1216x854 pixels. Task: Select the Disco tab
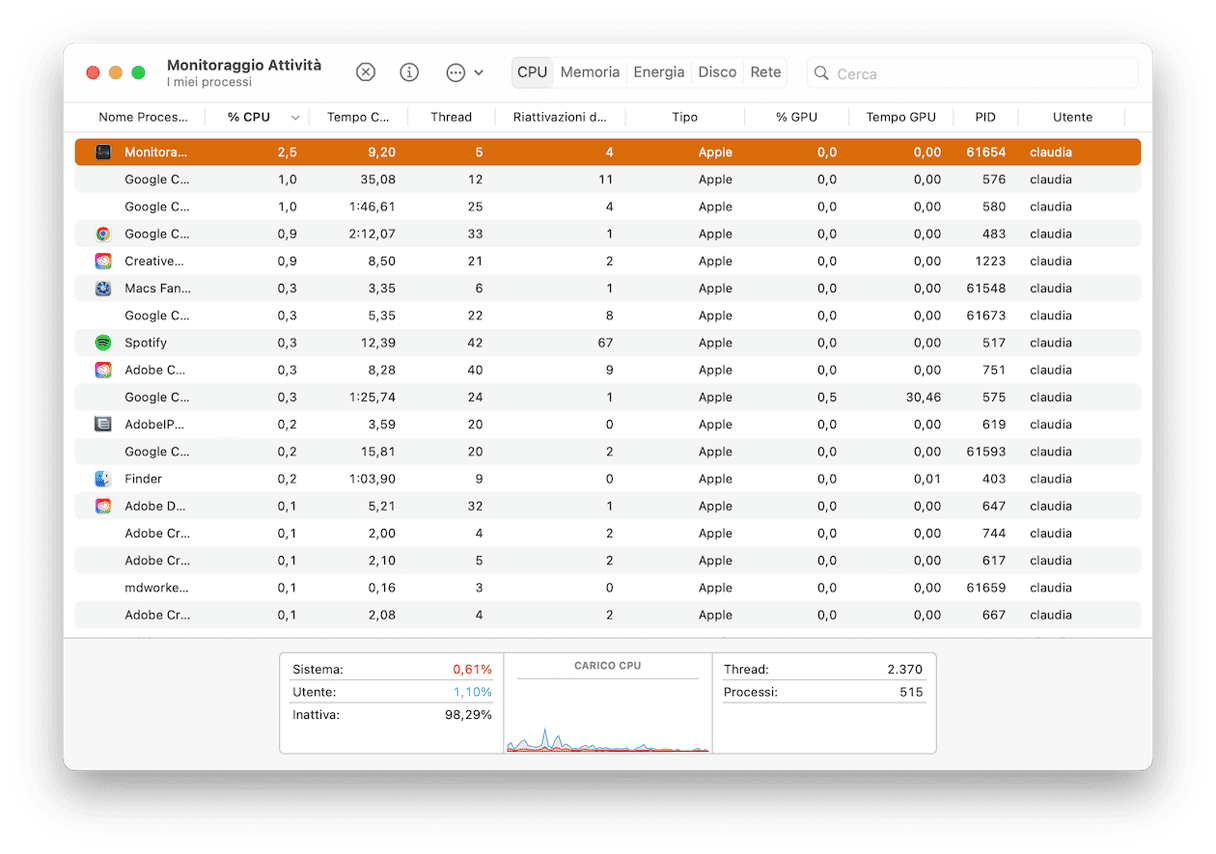(717, 72)
